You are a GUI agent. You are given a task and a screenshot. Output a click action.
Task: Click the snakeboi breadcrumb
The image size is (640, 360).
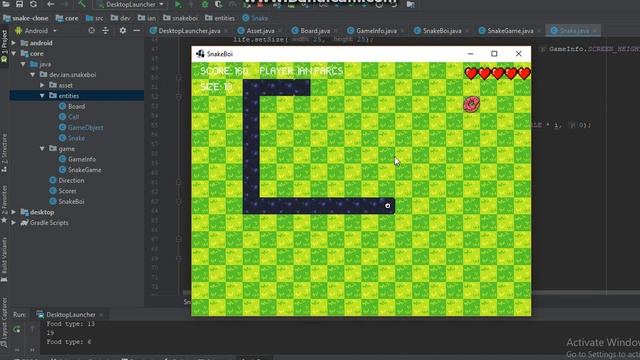[180, 18]
